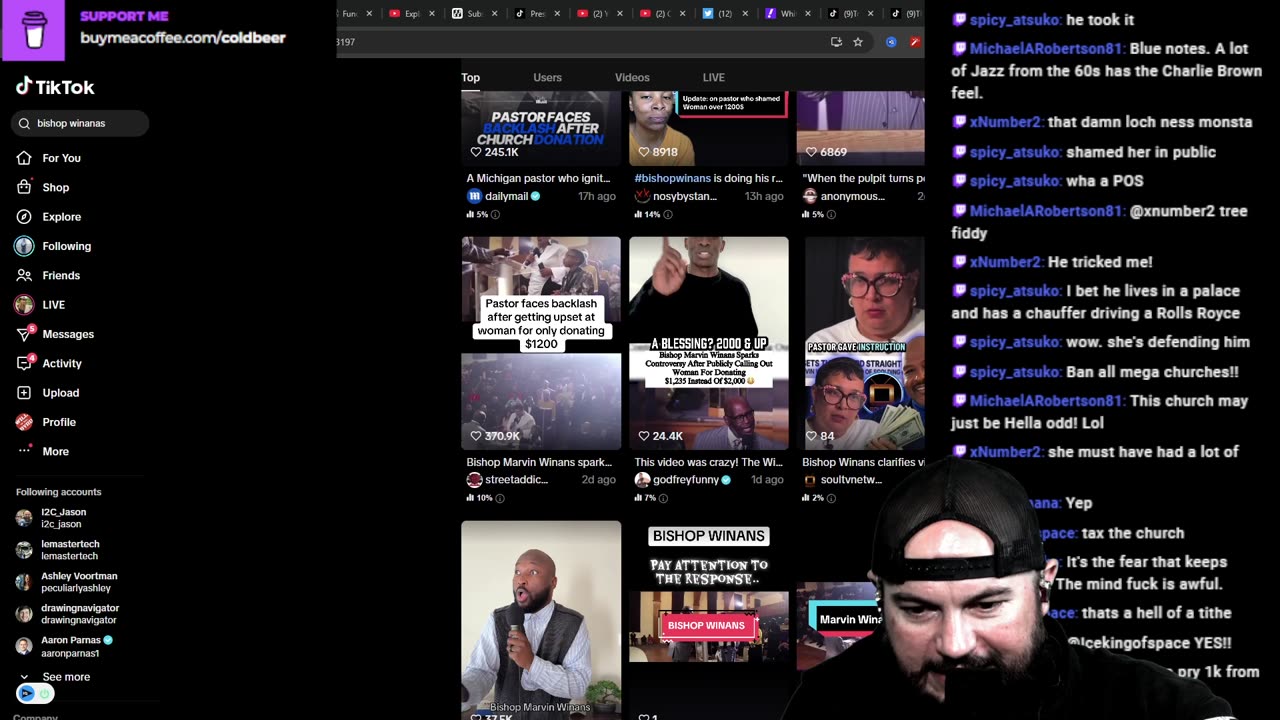1280x720 pixels.
Task: Bookmark page with the star icon
Action: [857, 42]
